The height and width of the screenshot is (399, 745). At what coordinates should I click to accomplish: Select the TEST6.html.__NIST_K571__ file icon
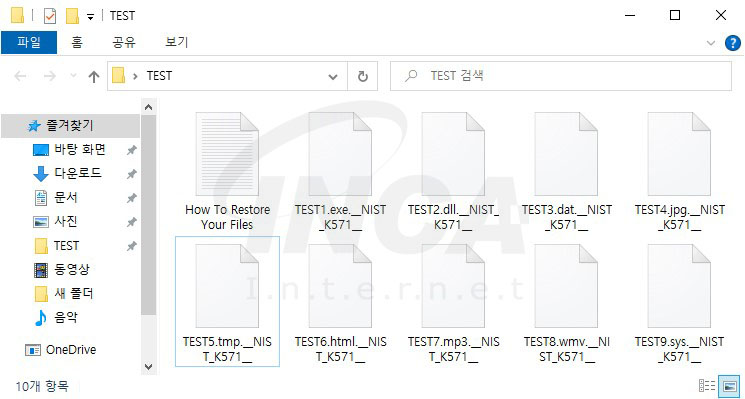pos(340,286)
